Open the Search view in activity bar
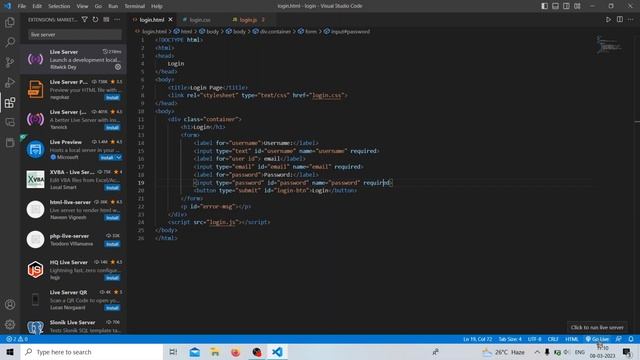 (x=10, y=42)
